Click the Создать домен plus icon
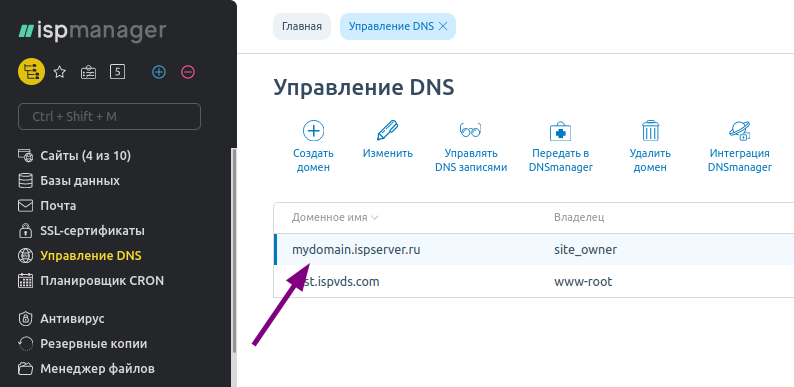Image resolution: width=794 pixels, height=387 pixels. [x=313, y=131]
